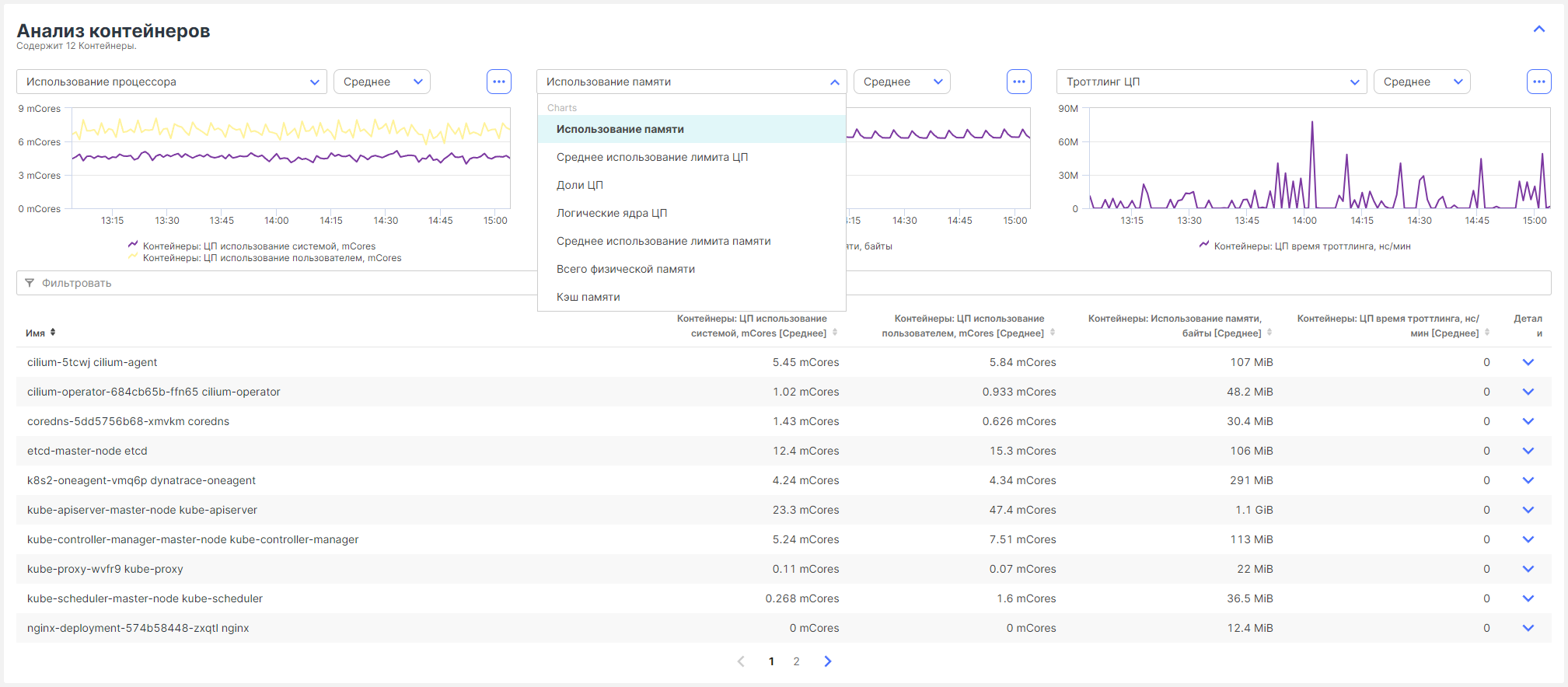Toggle CPU system usage legend series
The height and width of the screenshot is (687, 1568).
click(x=259, y=246)
